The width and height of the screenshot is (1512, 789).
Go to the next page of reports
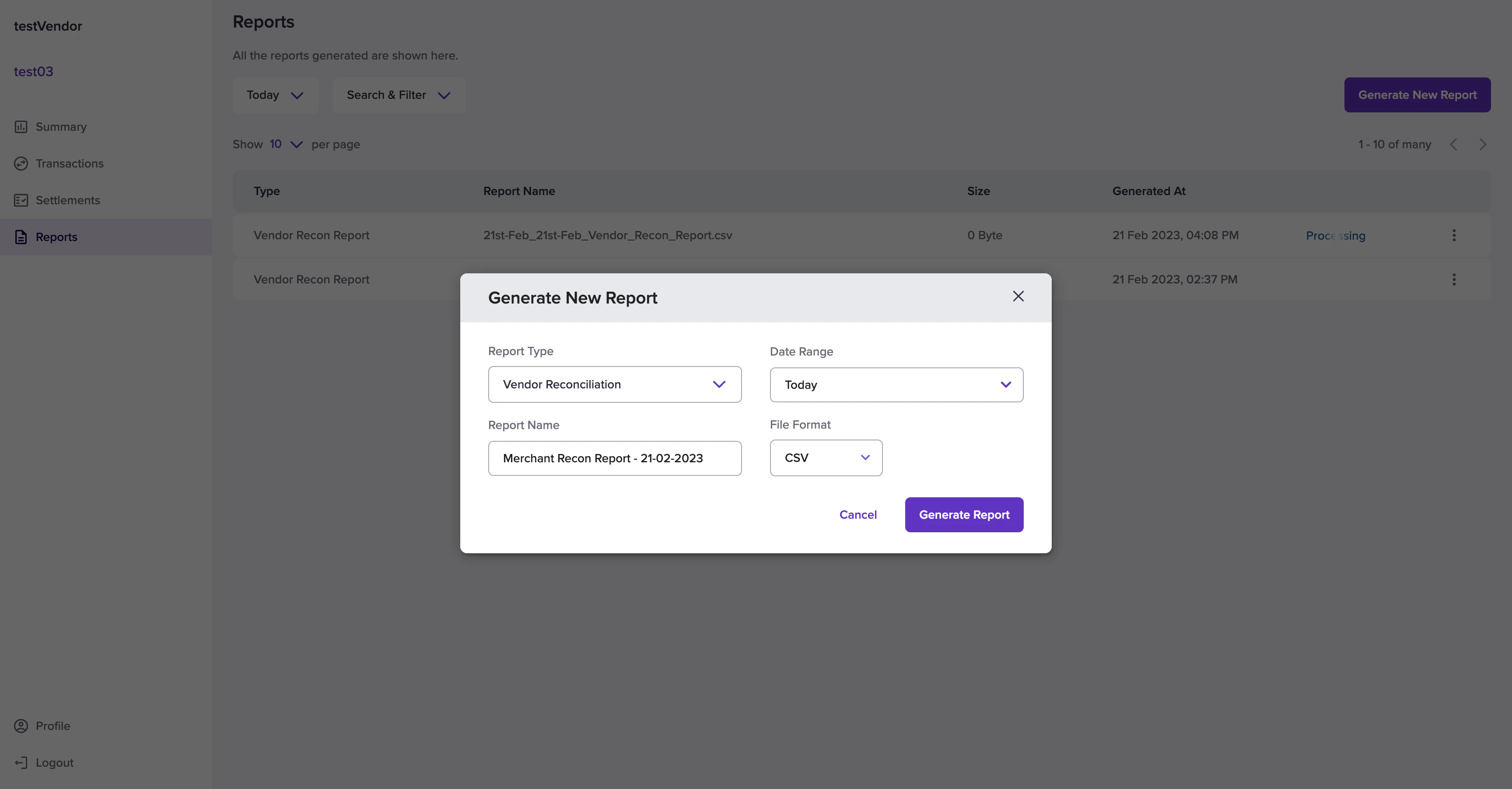(1483, 144)
